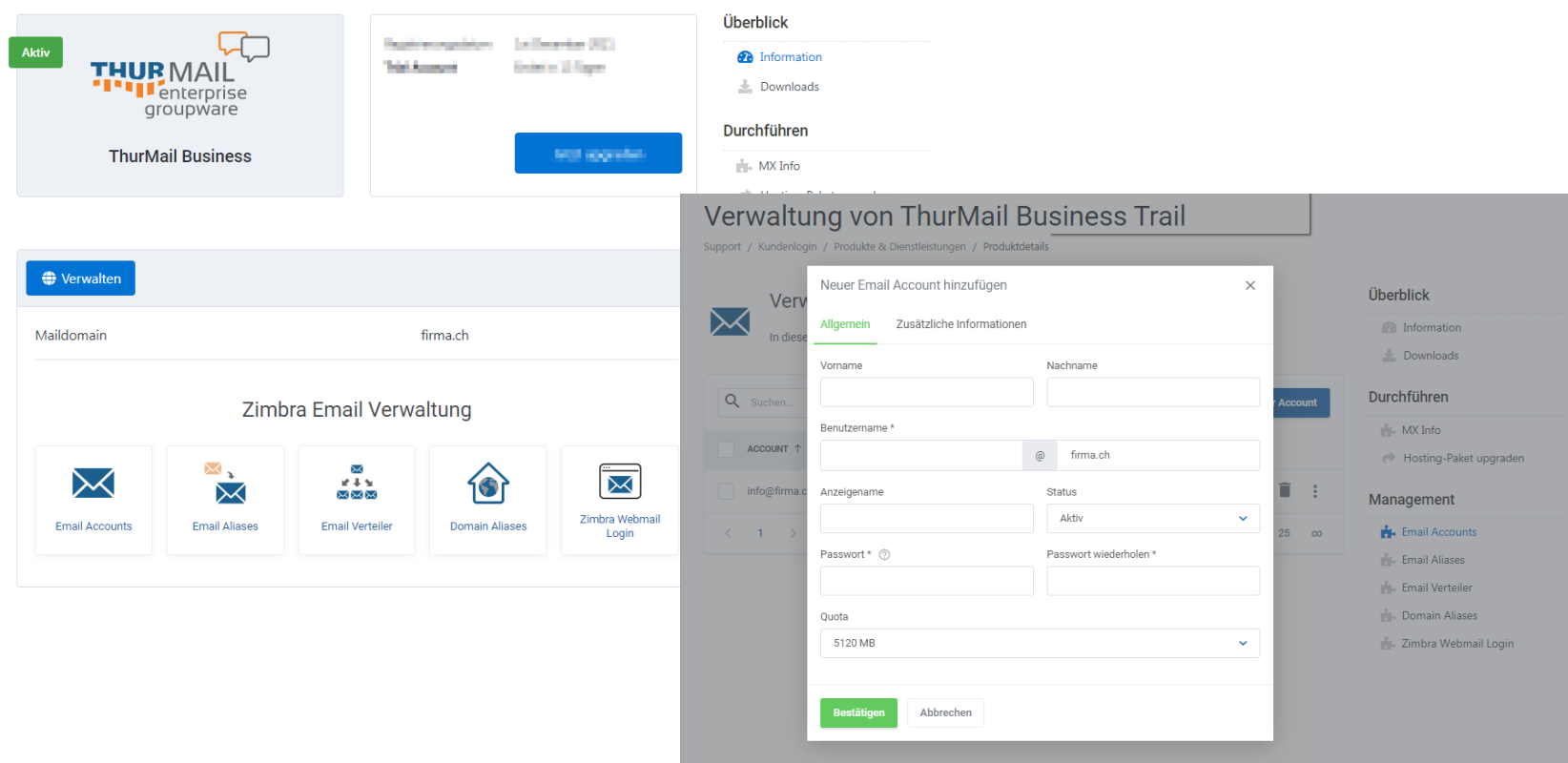Click the search magnifier icon in accounts list
1568x763 pixels.
click(x=732, y=402)
